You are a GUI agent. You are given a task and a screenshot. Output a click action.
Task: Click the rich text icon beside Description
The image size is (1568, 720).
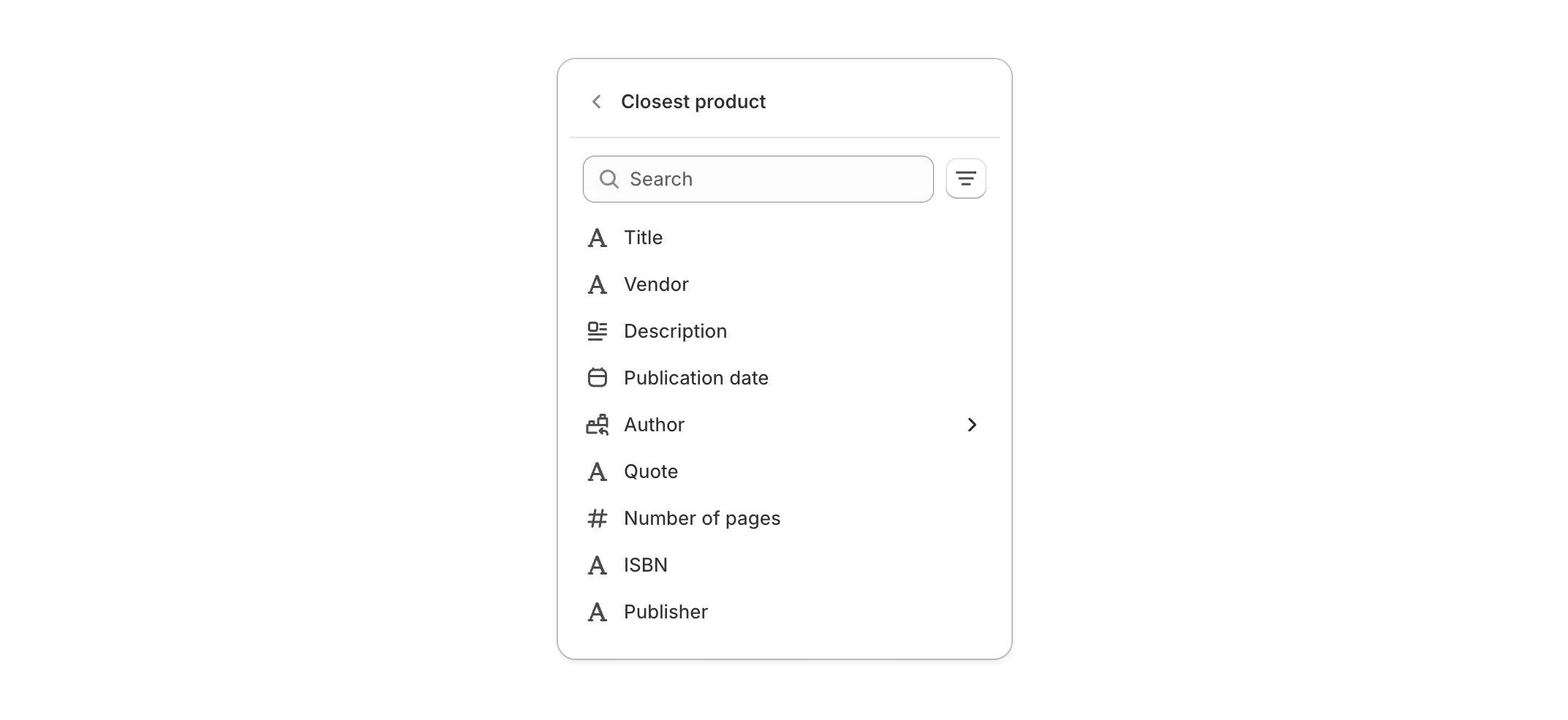(598, 331)
